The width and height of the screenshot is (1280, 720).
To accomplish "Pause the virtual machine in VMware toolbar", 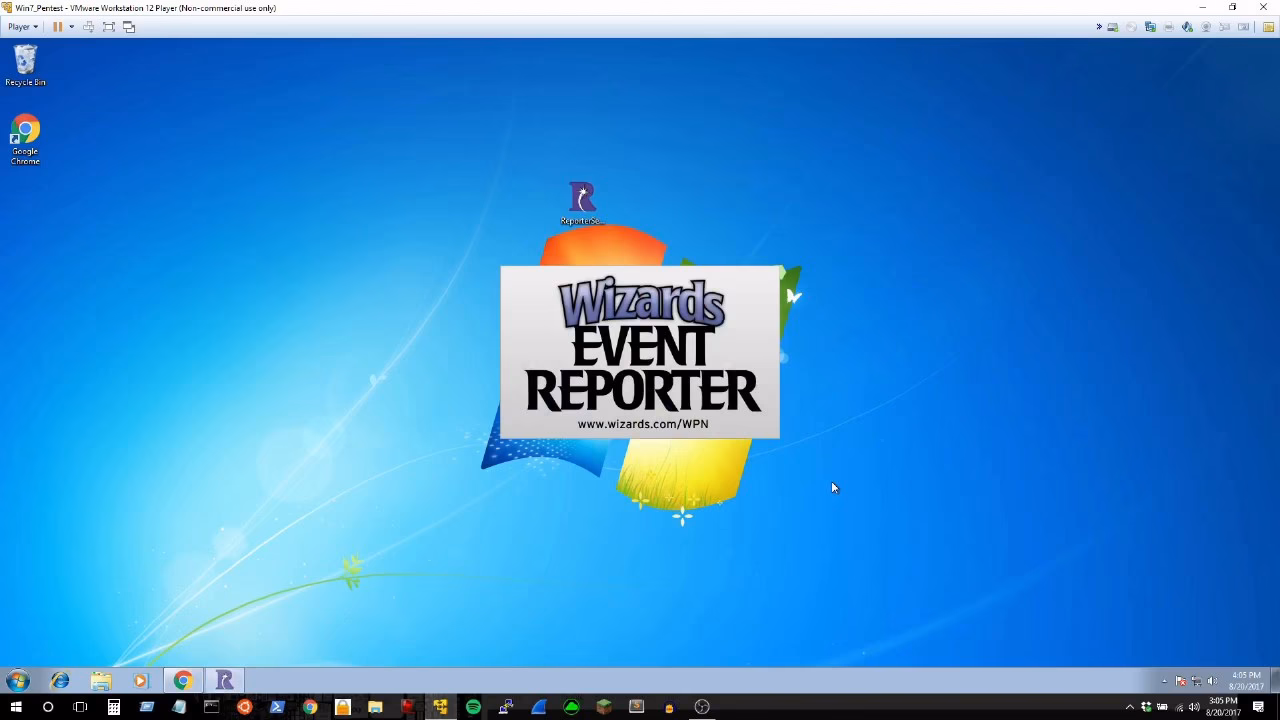I will 57,27.
